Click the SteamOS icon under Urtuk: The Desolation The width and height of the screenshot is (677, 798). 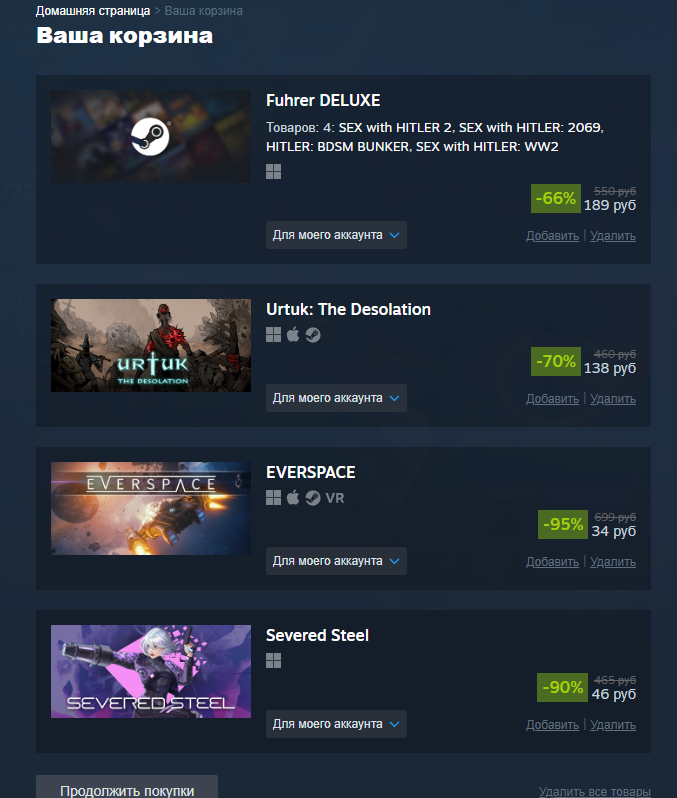click(x=313, y=335)
